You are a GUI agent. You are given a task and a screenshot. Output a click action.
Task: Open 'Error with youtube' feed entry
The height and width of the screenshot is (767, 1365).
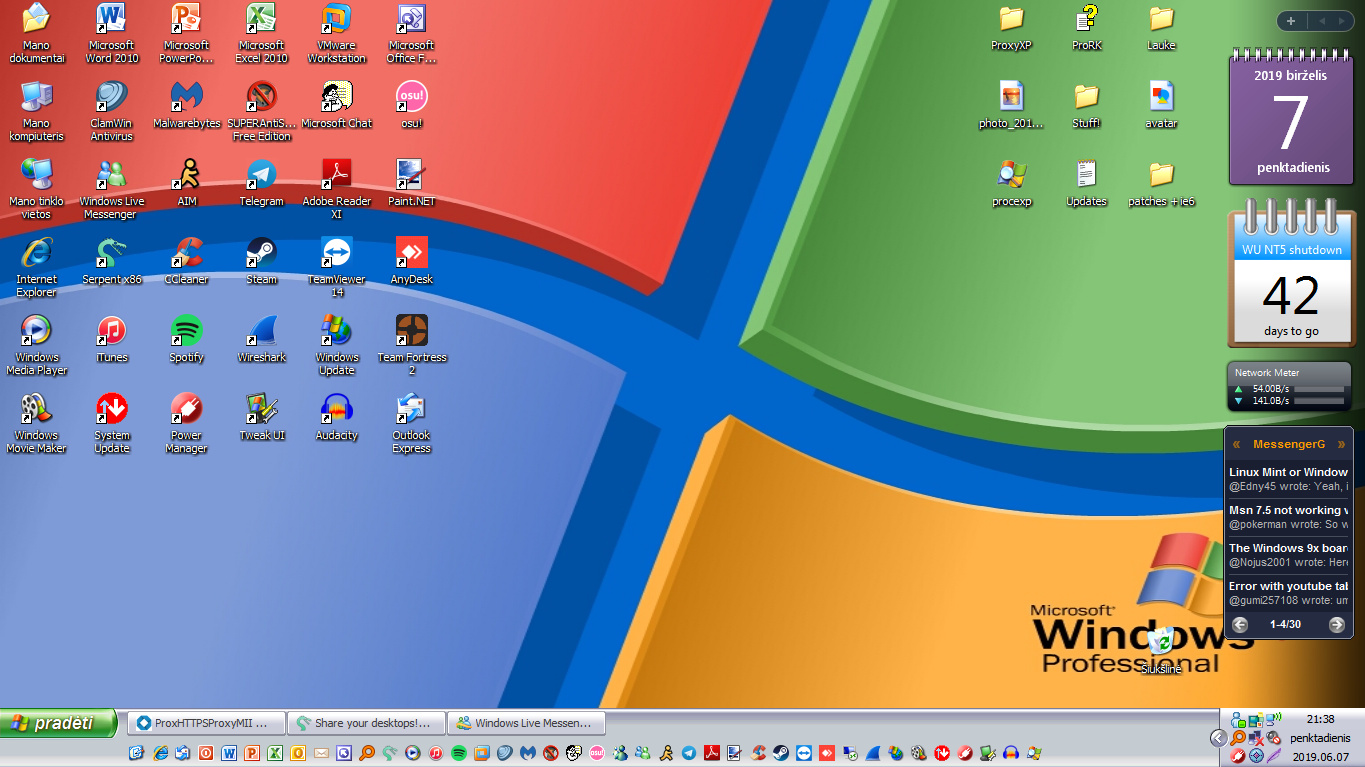coord(1289,593)
